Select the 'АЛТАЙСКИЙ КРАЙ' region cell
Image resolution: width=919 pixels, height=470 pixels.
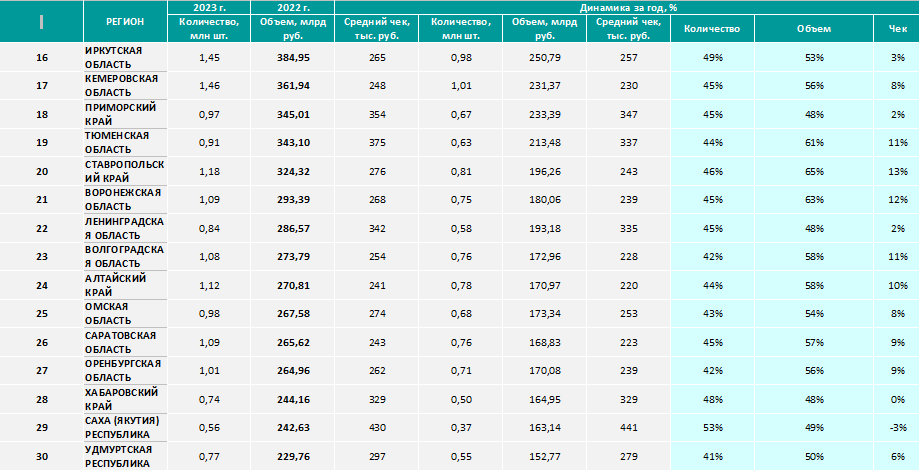[x=125, y=285]
